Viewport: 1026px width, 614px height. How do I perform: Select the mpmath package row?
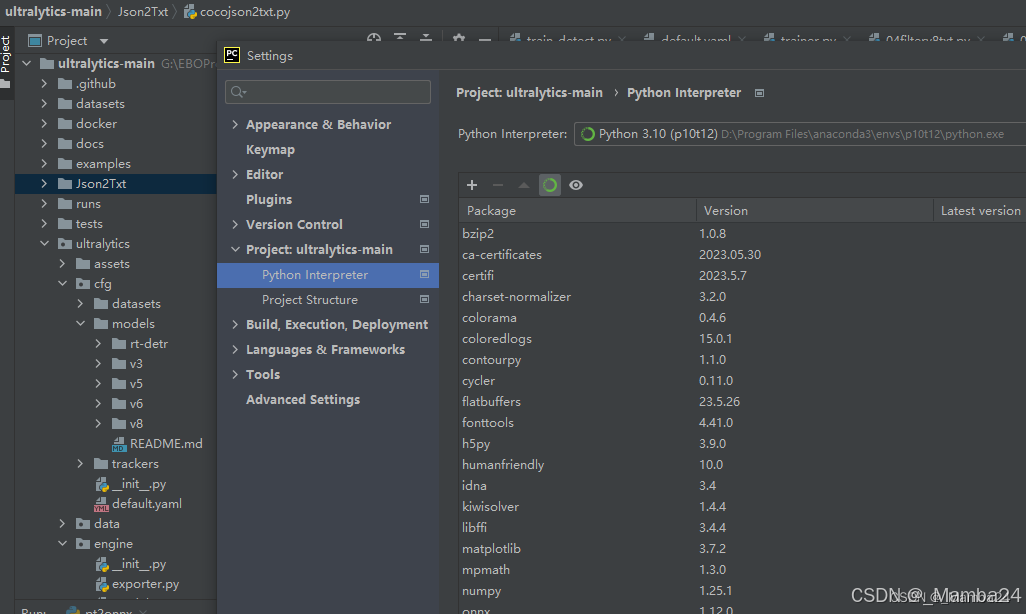pos(743,569)
